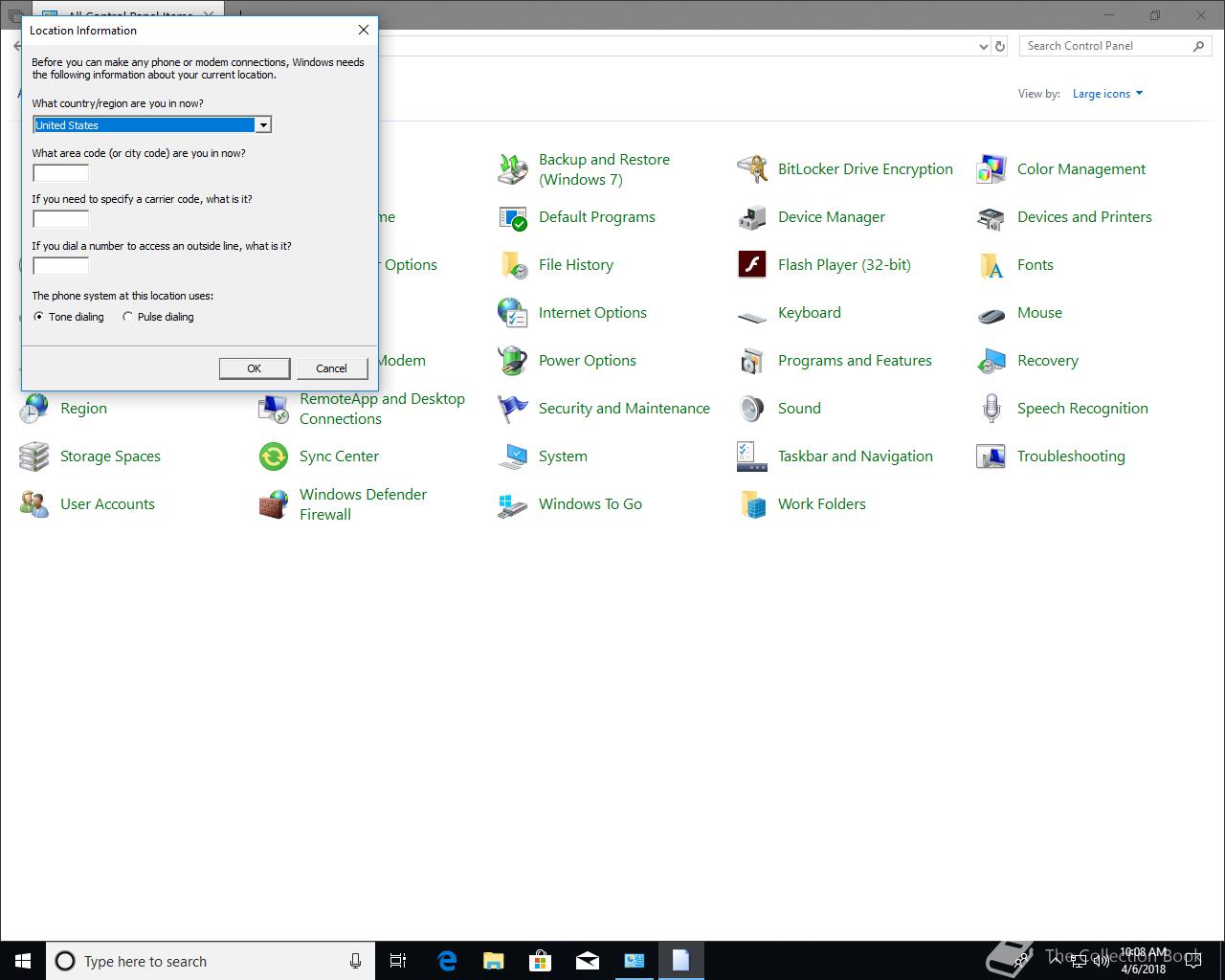Image resolution: width=1225 pixels, height=980 pixels.
Task: Open User Accounts icon
Action: pyautogui.click(x=34, y=504)
